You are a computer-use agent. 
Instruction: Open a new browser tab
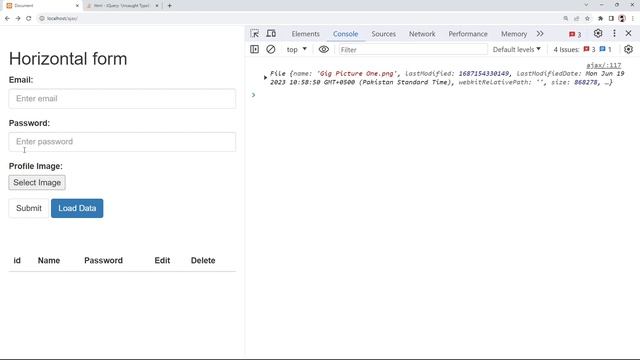point(169,6)
